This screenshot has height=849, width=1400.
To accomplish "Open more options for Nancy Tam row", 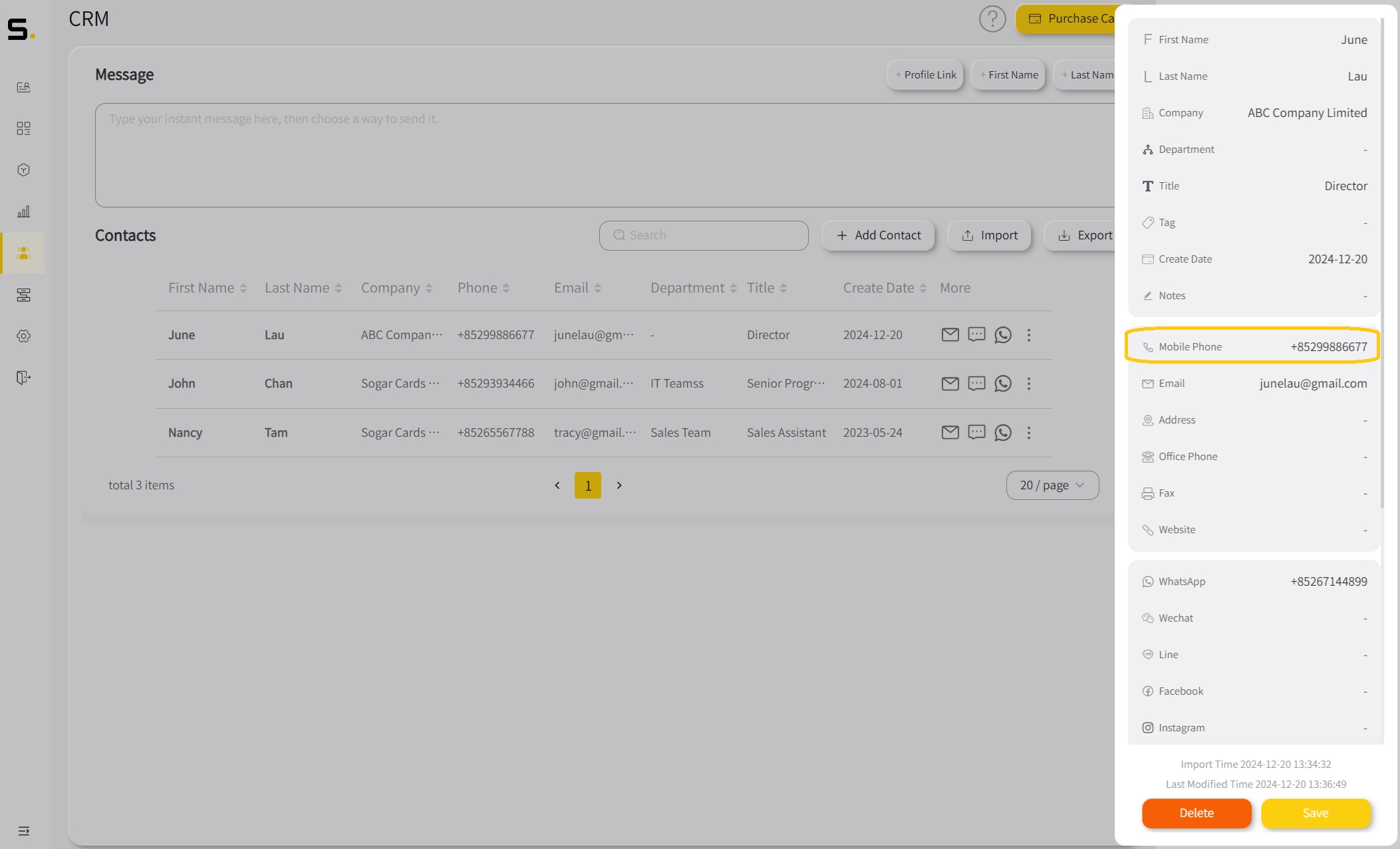I will pos(1028,433).
